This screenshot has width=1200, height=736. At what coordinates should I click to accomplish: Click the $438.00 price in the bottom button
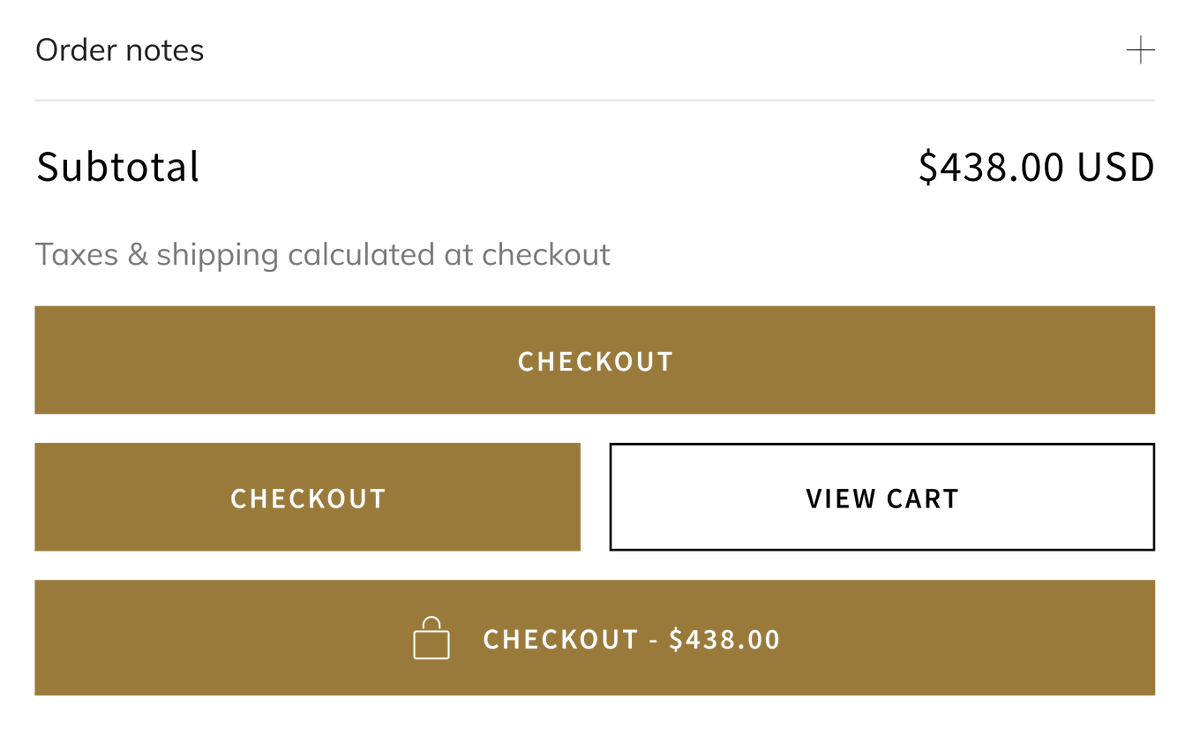(x=725, y=639)
